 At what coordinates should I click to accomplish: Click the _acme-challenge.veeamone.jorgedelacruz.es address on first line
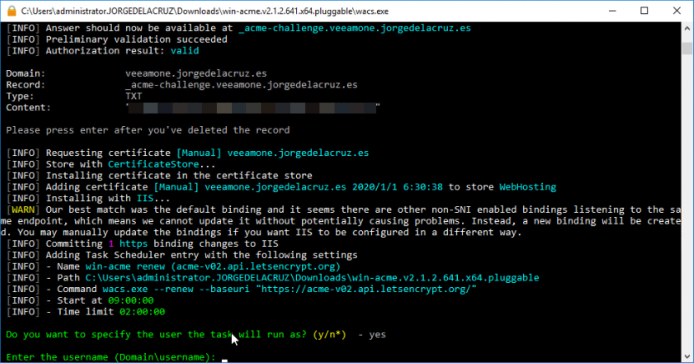click(355, 28)
